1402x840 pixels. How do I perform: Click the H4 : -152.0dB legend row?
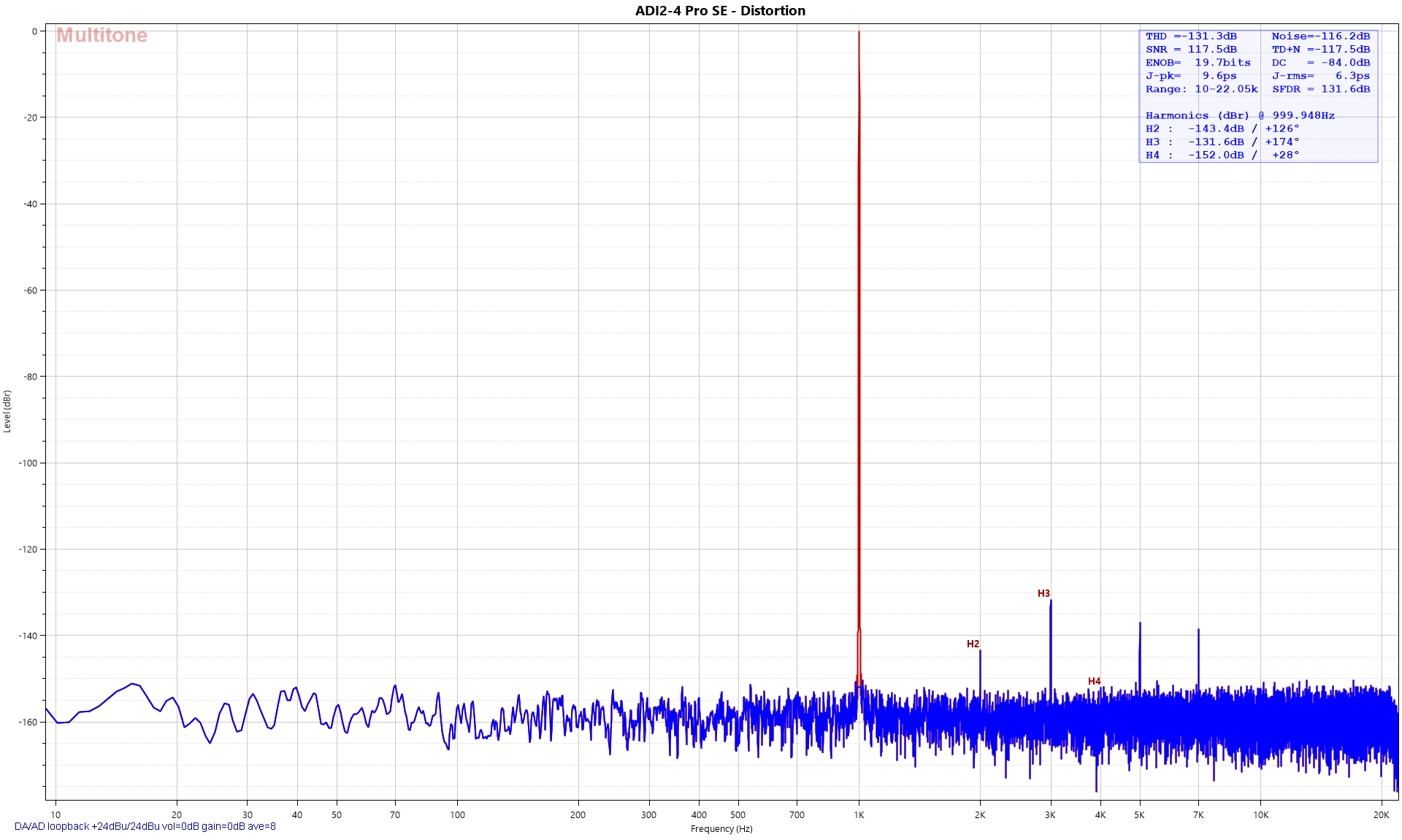click(1222, 155)
